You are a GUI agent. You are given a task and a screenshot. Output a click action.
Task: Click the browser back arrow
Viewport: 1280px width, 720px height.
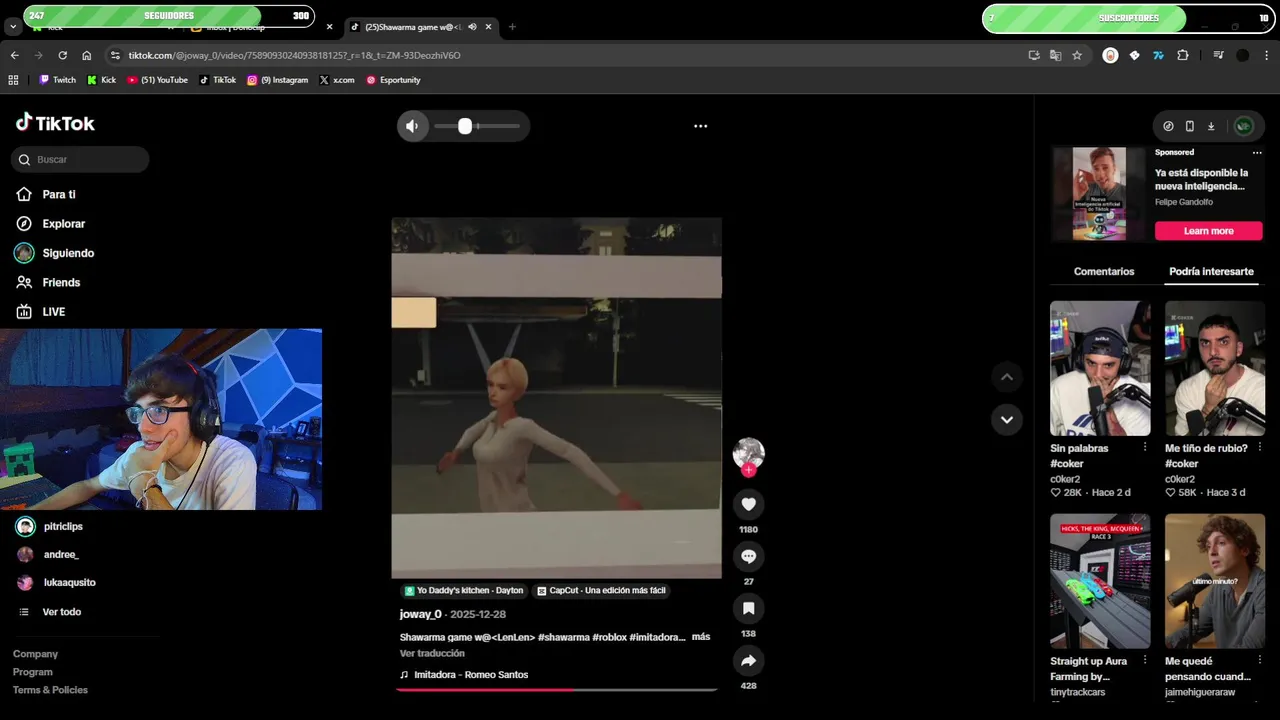[14, 55]
